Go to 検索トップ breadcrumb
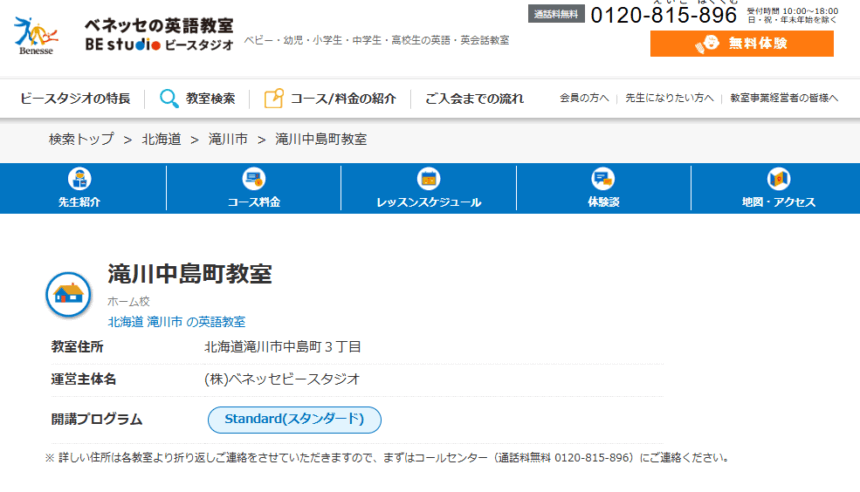 pos(81,139)
